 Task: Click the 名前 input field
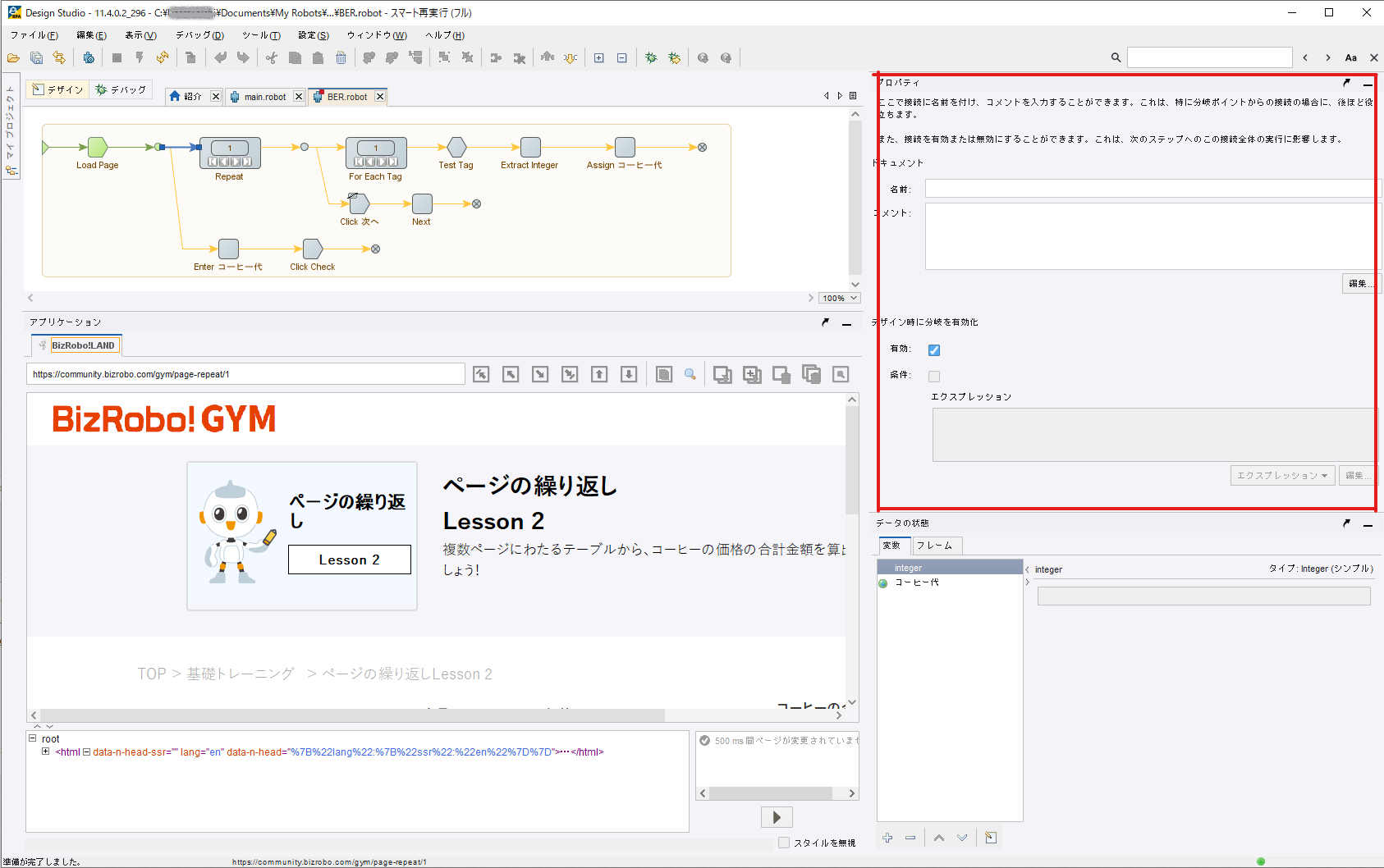click(1153, 189)
